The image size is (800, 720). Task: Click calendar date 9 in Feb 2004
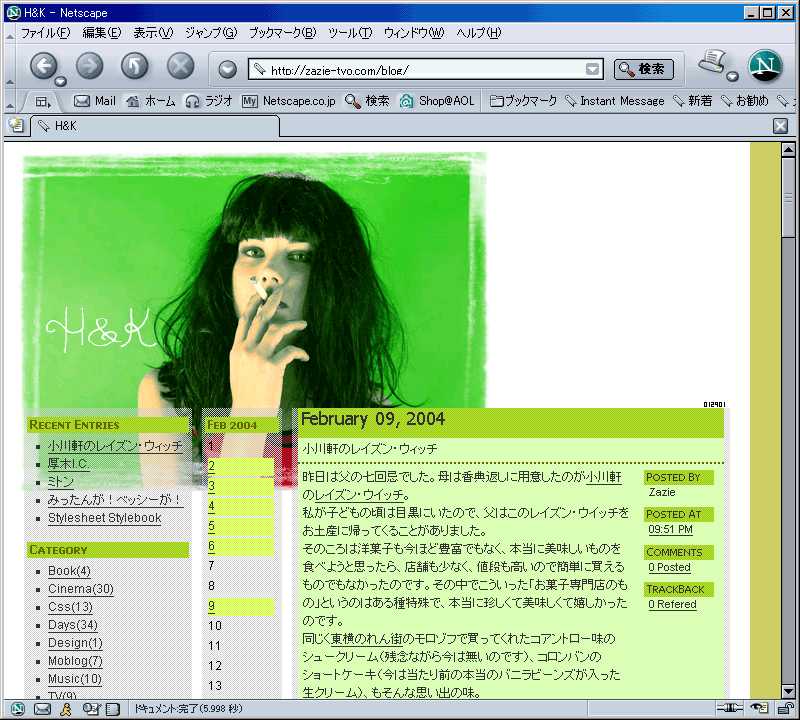click(x=211, y=606)
